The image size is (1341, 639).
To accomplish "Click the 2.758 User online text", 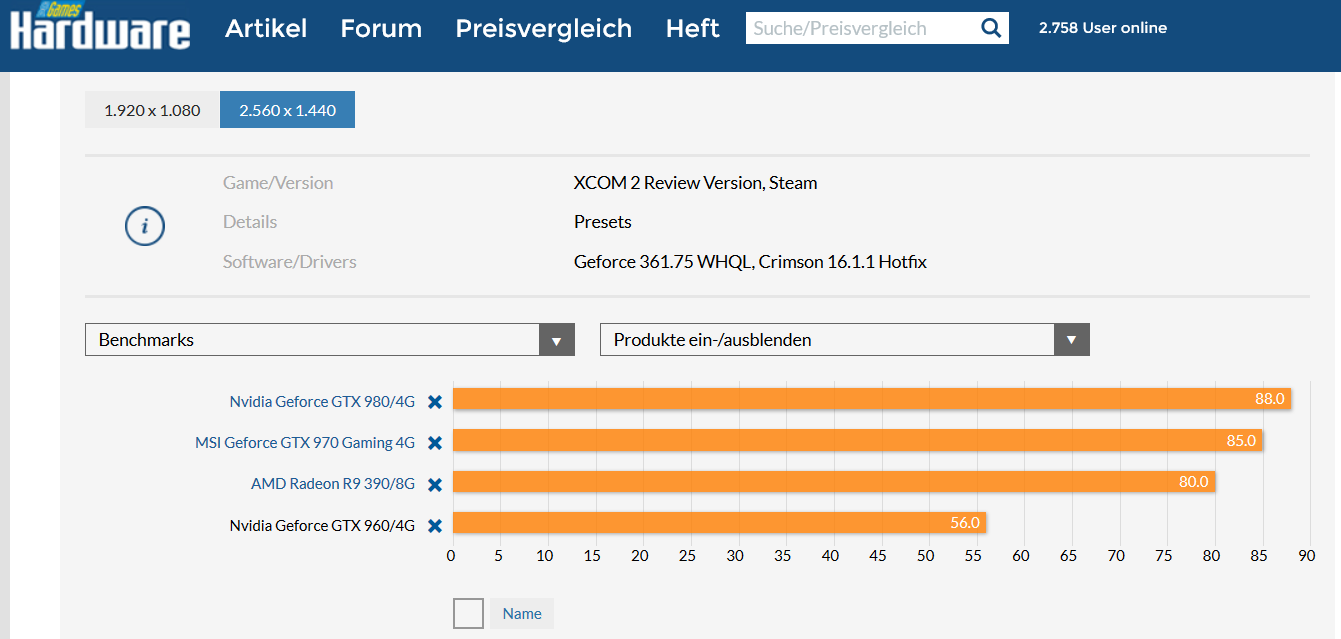I will 1103,28.
